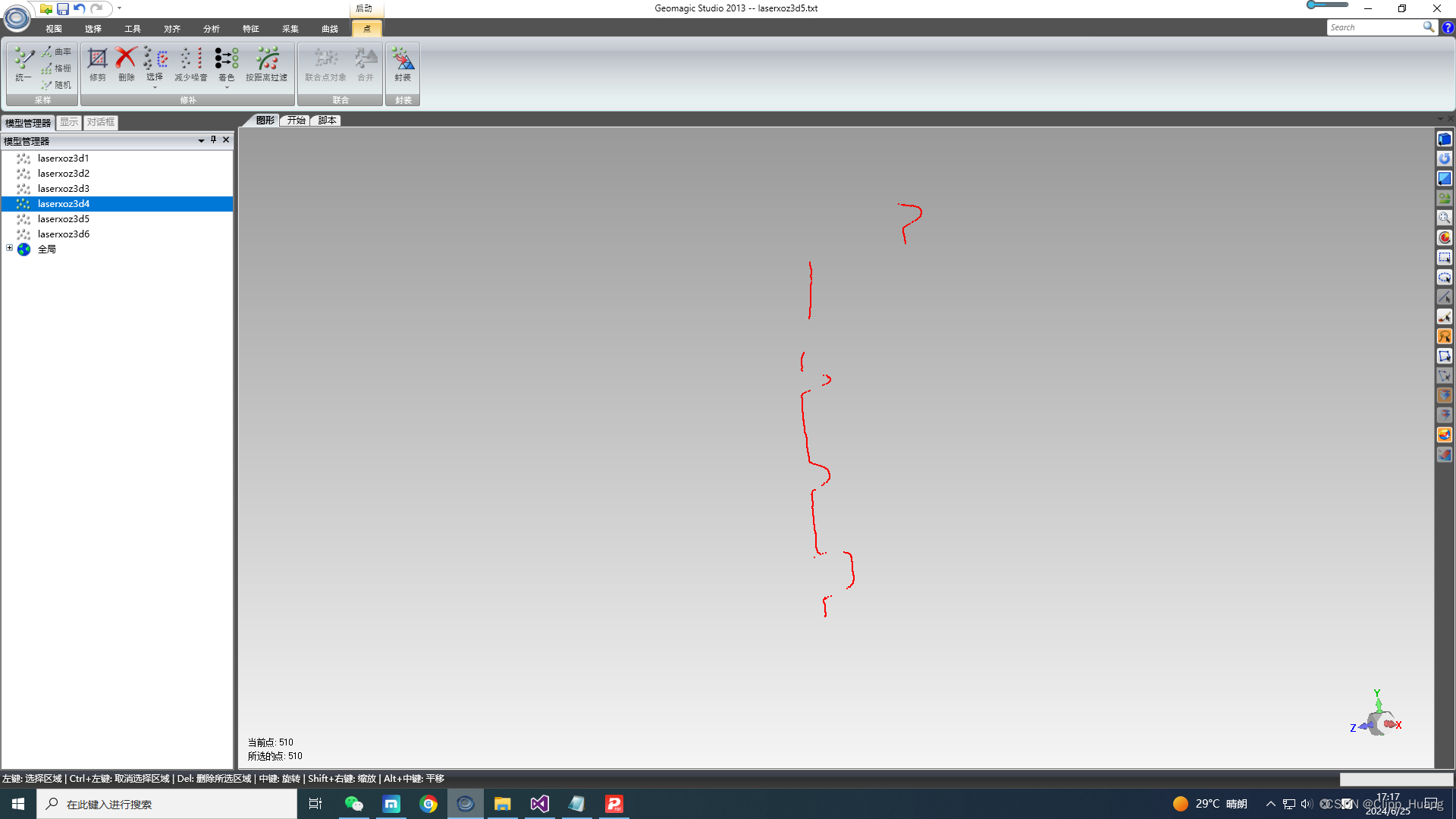Expand the 全局 tree node
Viewport: 1456px width, 819px height.
click(9, 248)
